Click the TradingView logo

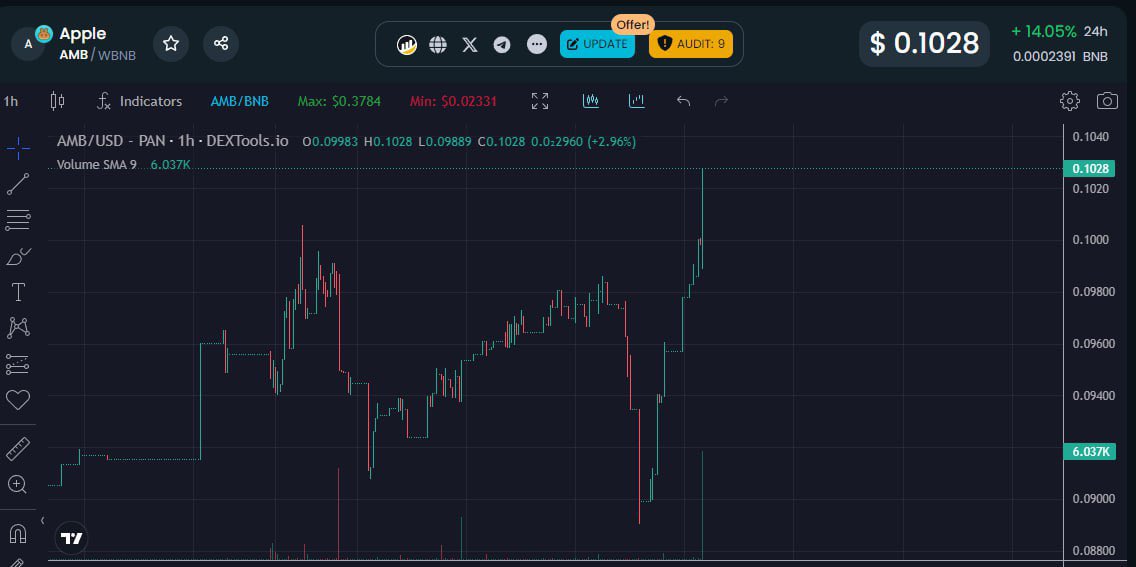[x=72, y=539]
